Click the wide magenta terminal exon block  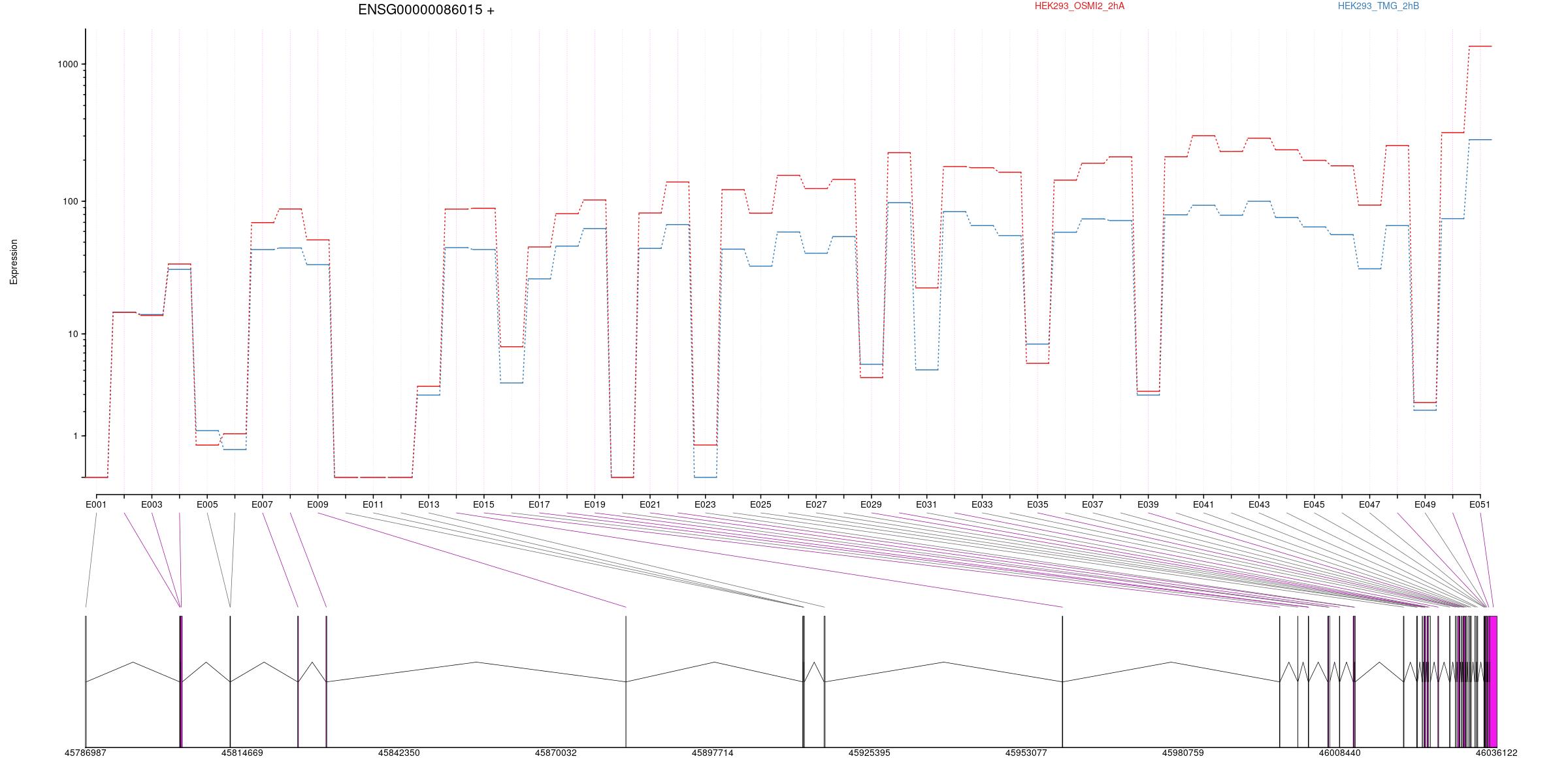[1492, 681]
